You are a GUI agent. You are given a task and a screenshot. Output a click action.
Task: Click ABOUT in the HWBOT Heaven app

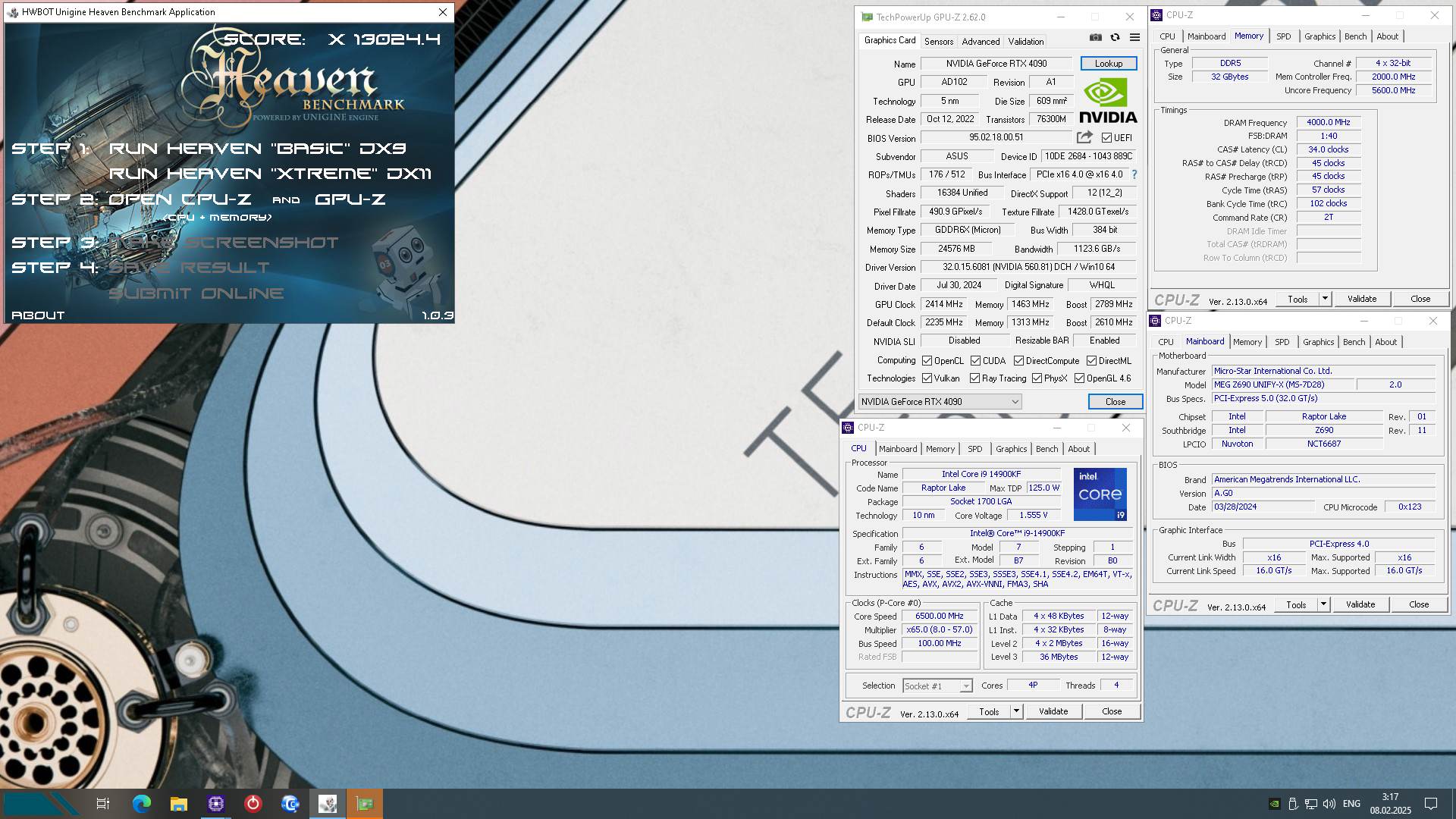coord(38,315)
